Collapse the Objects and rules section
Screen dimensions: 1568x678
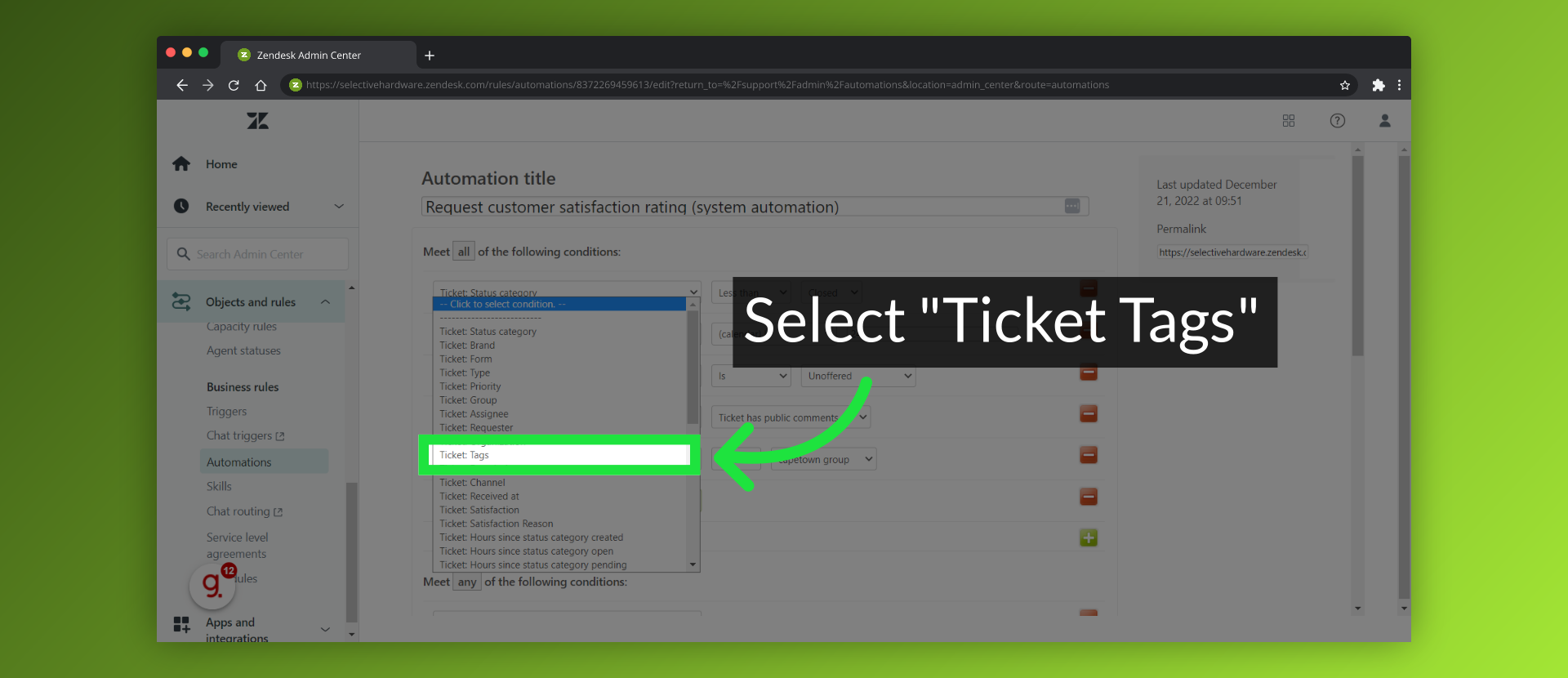[325, 302]
